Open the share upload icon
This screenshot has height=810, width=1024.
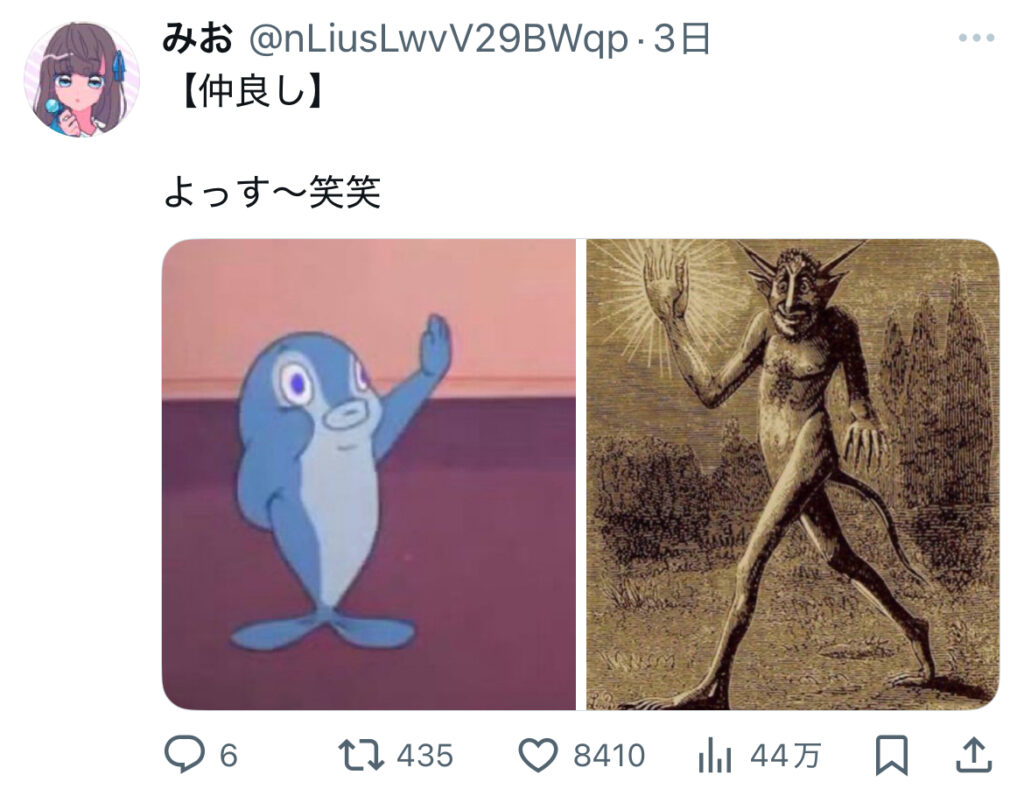click(x=974, y=754)
